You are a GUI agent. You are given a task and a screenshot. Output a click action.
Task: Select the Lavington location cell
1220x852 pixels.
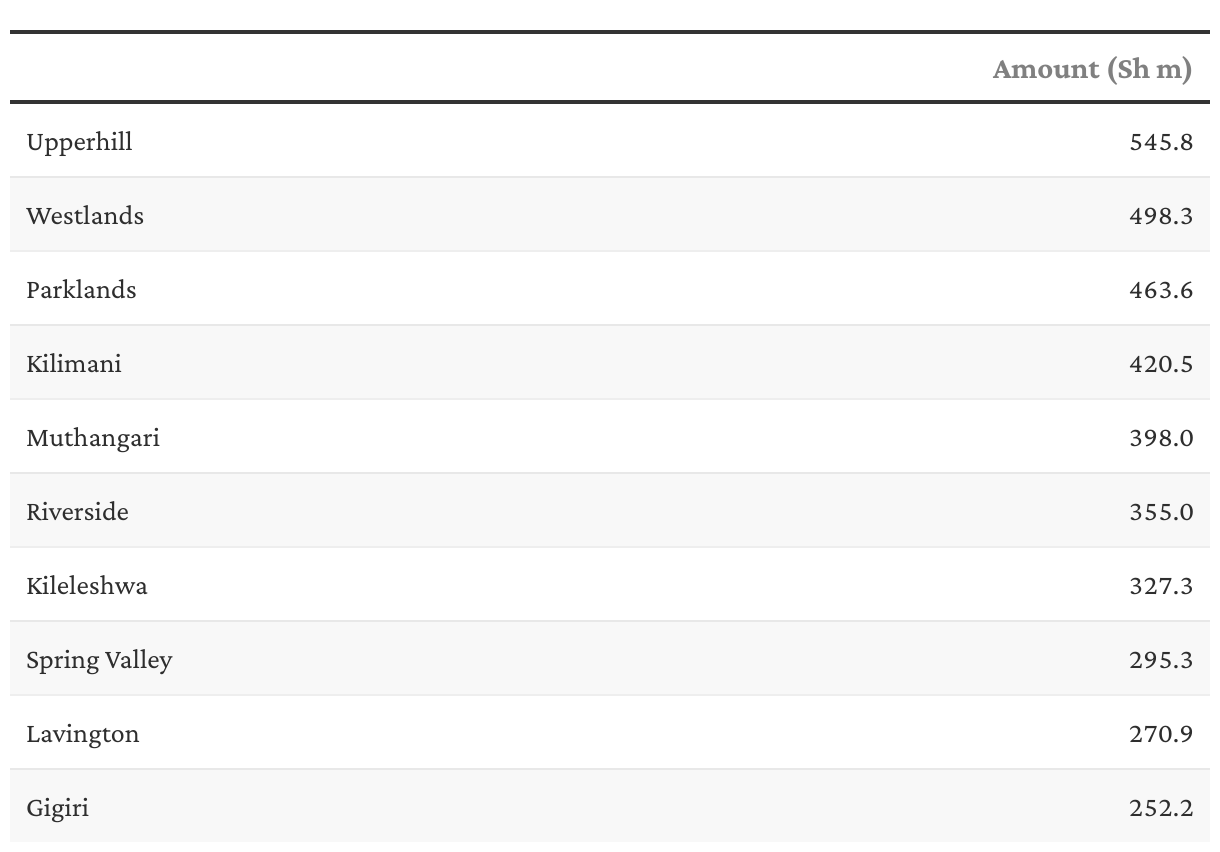pos(83,734)
